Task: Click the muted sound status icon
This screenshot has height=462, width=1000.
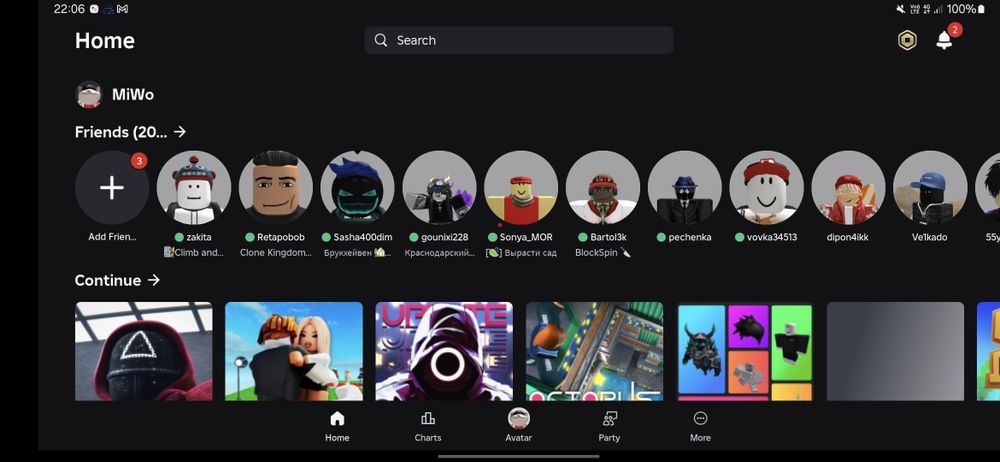Action: click(x=901, y=9)
